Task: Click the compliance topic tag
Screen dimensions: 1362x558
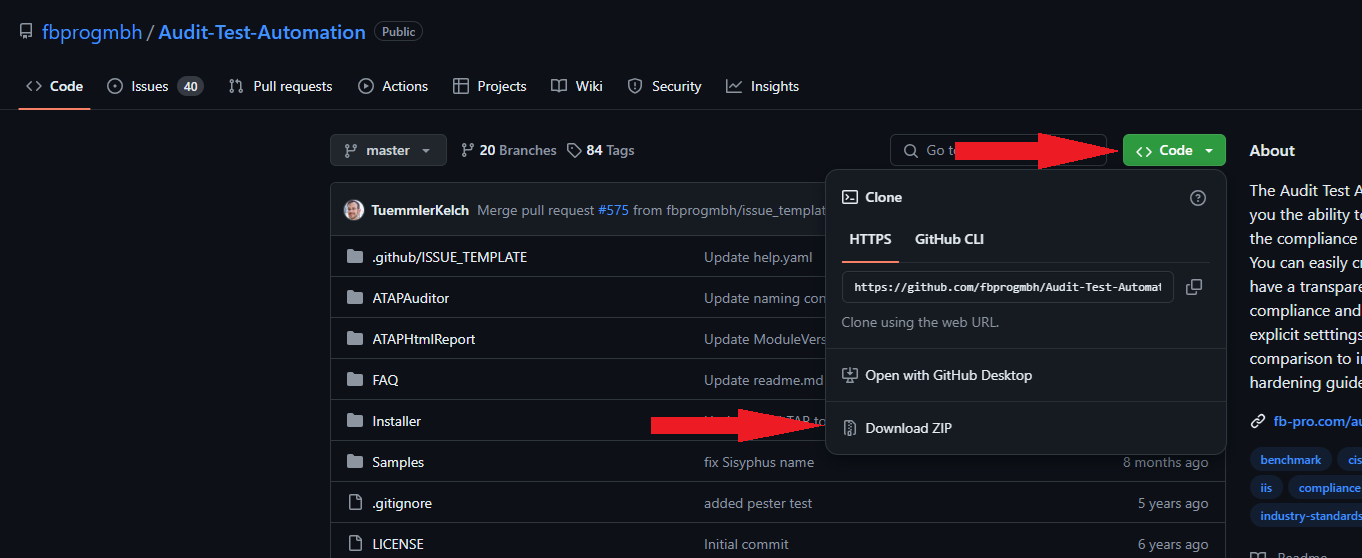Action: click(x=1324, y=488)
